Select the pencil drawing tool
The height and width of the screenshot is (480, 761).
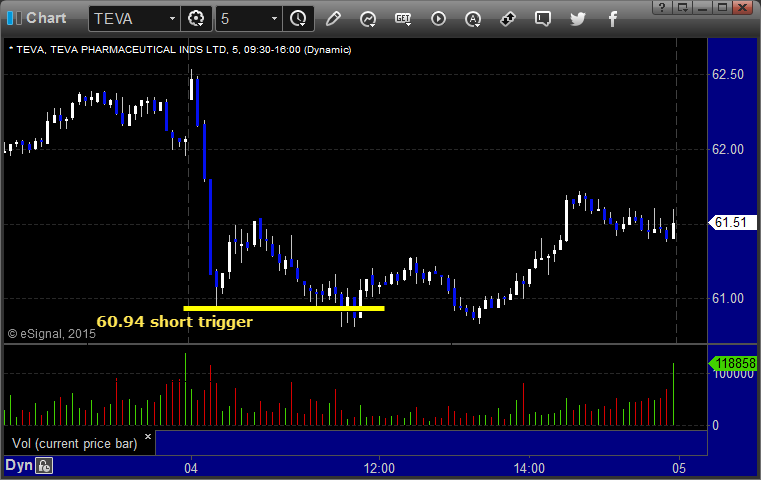pos(333,19)
